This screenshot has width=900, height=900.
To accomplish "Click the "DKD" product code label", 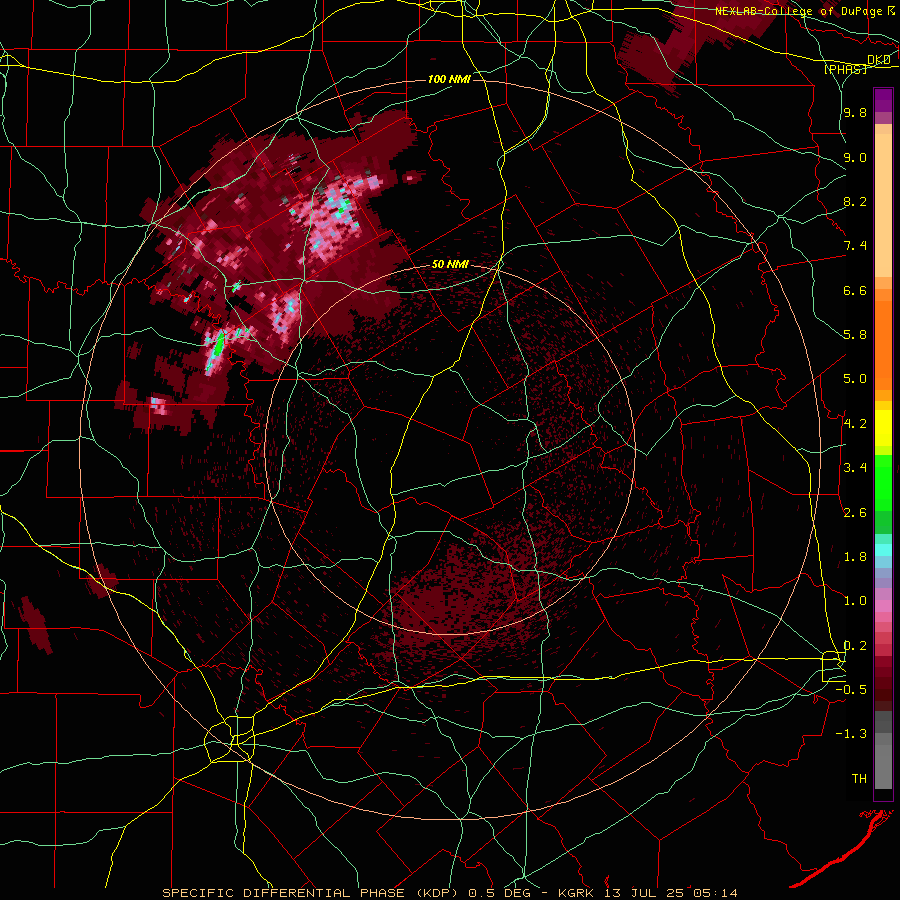I will (x=879, y=60).
